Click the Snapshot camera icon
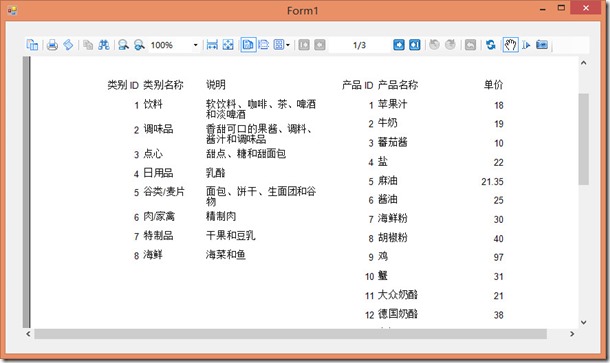The width and height of the screenshot is (610, 363). 542,45
